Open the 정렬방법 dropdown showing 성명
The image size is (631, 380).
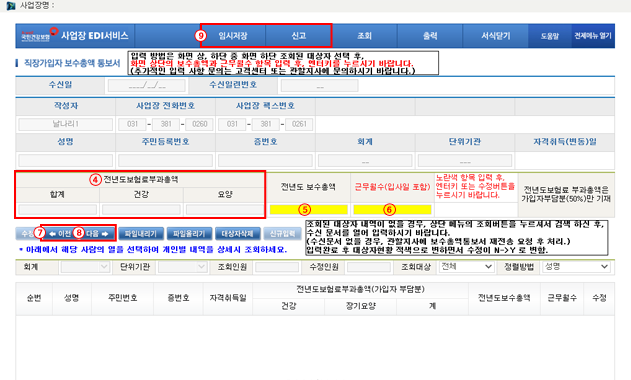click(x=576, y=266)
